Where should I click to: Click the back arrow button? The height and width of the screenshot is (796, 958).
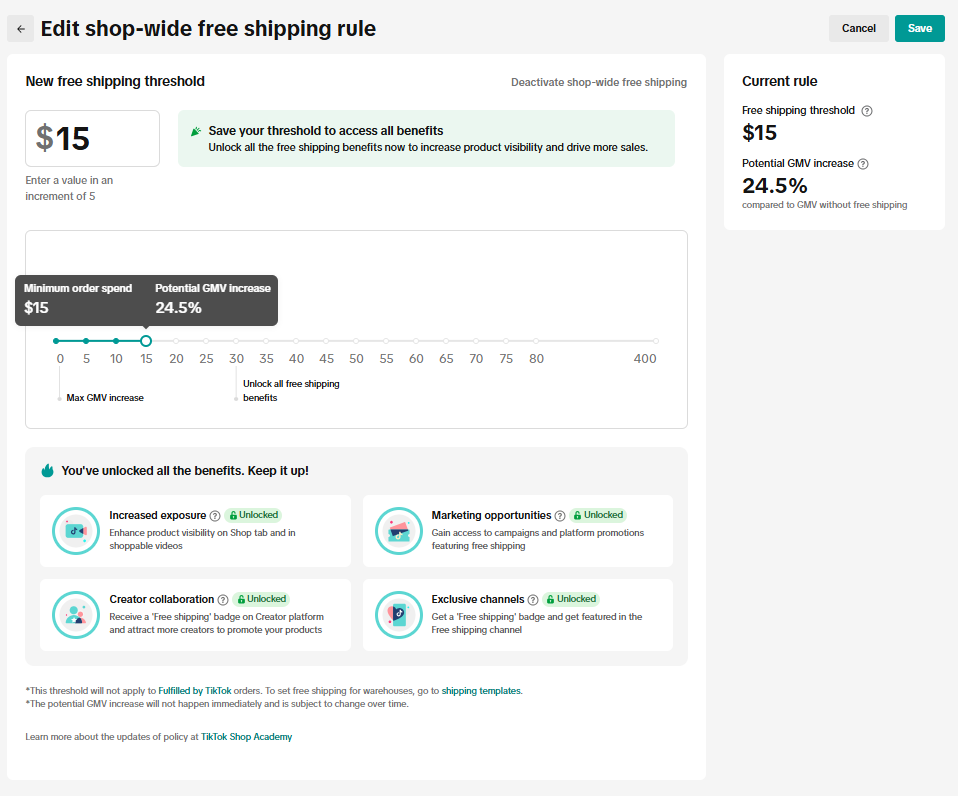pyautogui.click(x=21, y=29)
